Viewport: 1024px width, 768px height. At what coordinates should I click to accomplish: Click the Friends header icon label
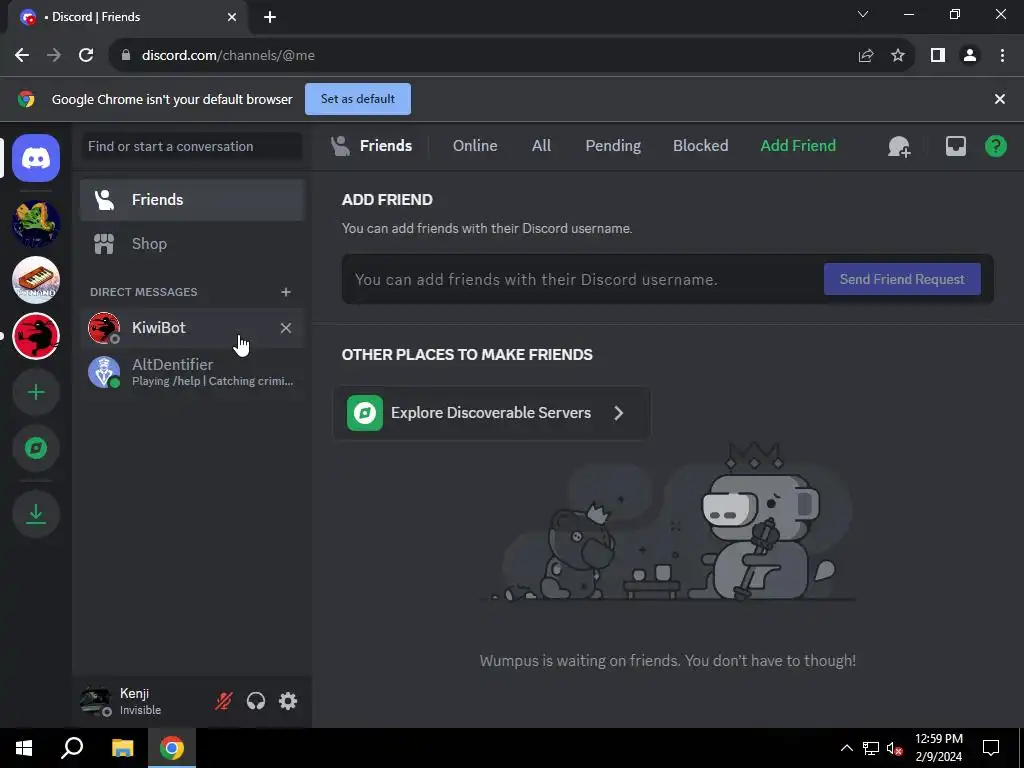coord(371,146)
